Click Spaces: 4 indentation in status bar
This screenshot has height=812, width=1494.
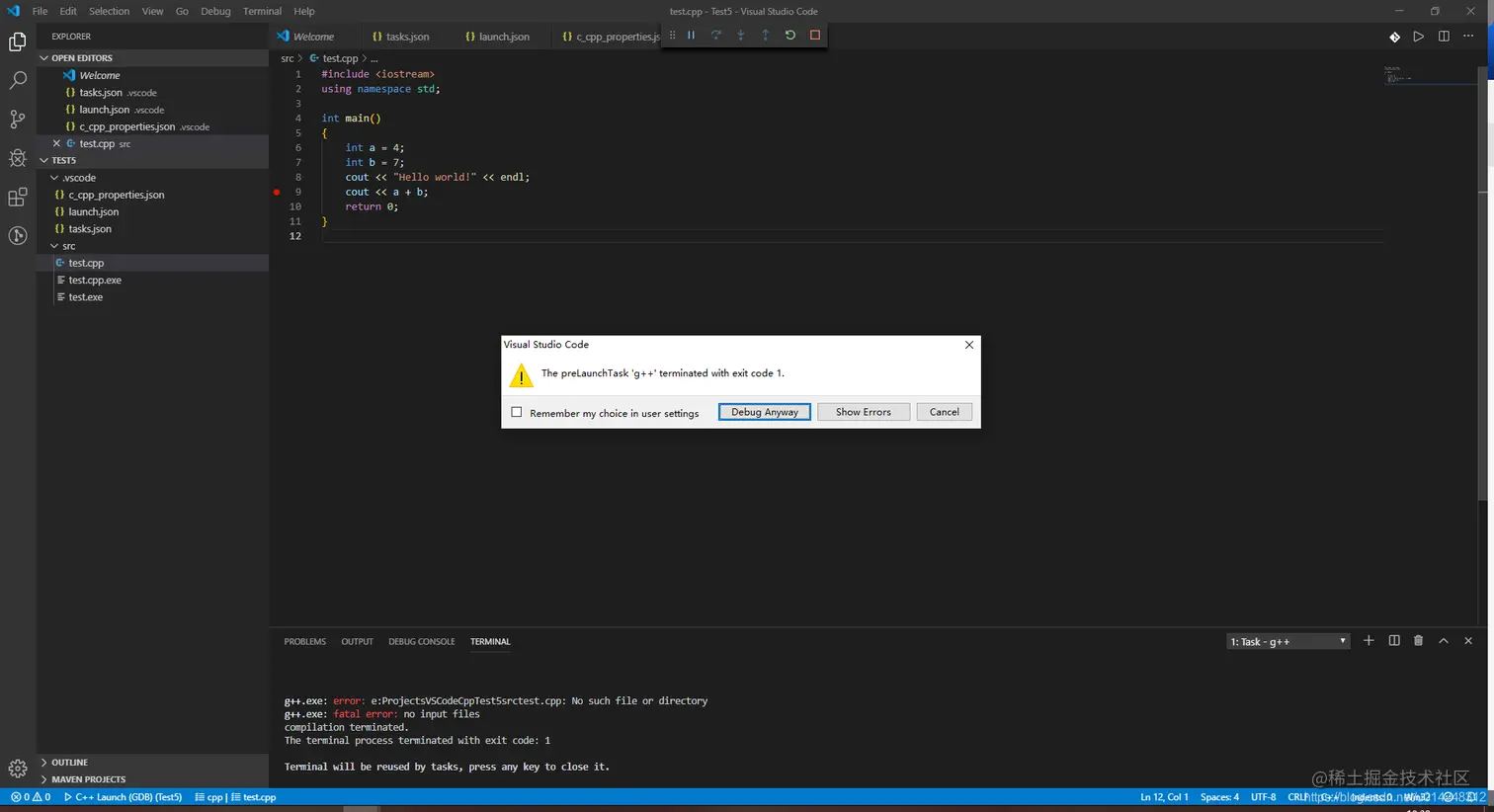tap(1219, 797)
